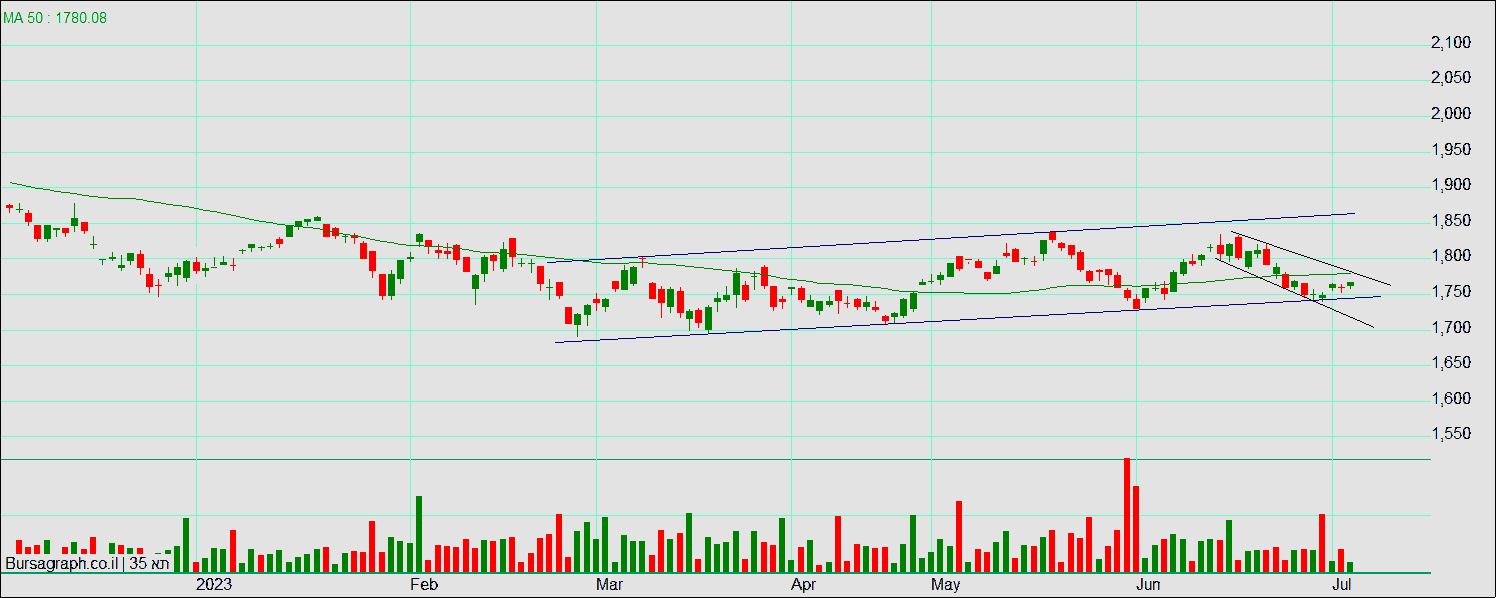
Task: Click the 1,650 price axis label
Action: pyautogui.click(x=1450, y=363)
